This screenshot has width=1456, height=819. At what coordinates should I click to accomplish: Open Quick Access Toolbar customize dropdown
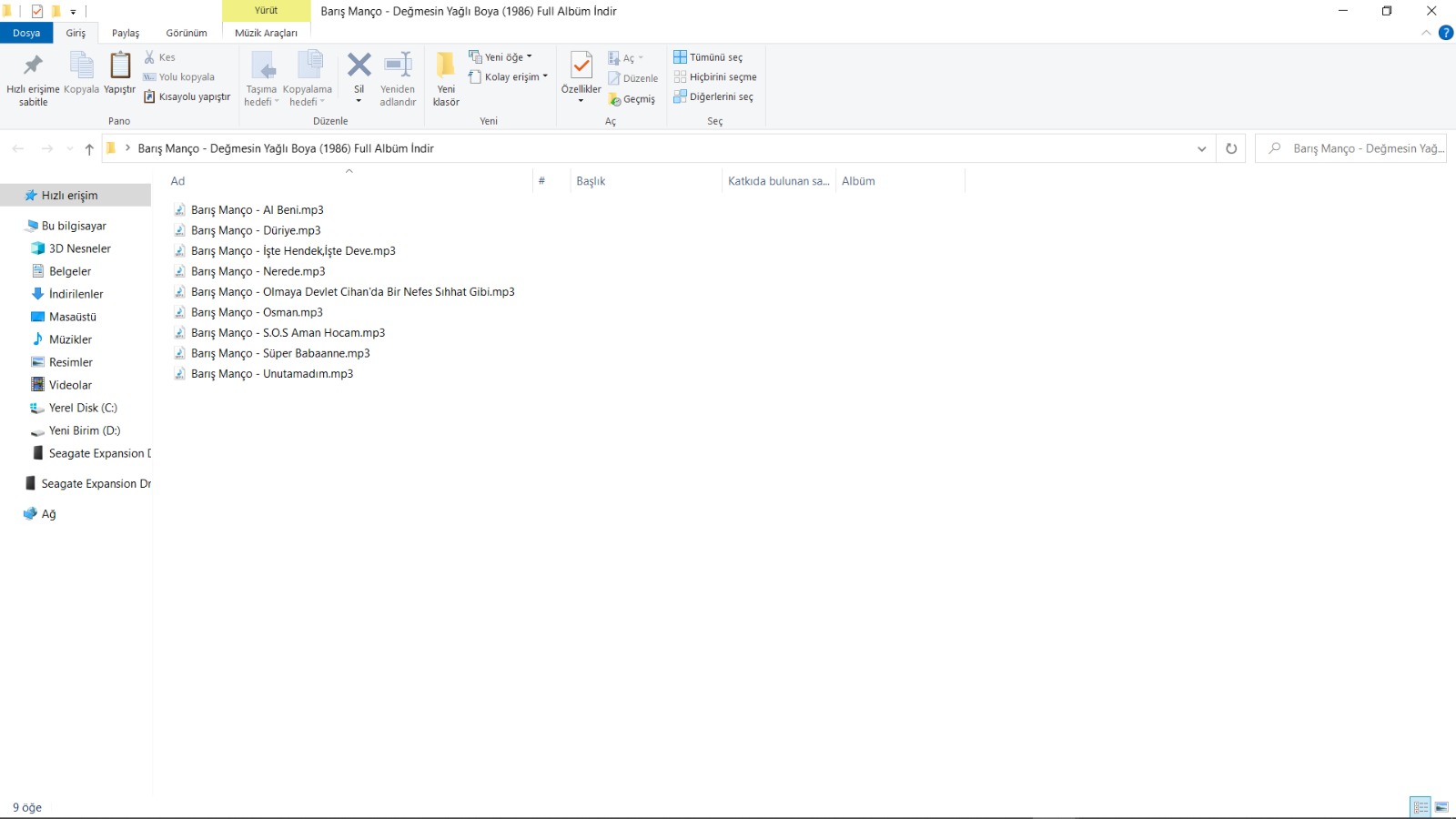coord(73,12)
